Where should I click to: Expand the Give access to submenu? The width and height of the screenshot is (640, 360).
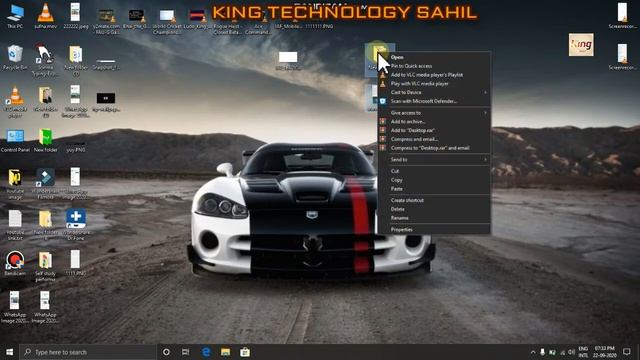434,113
